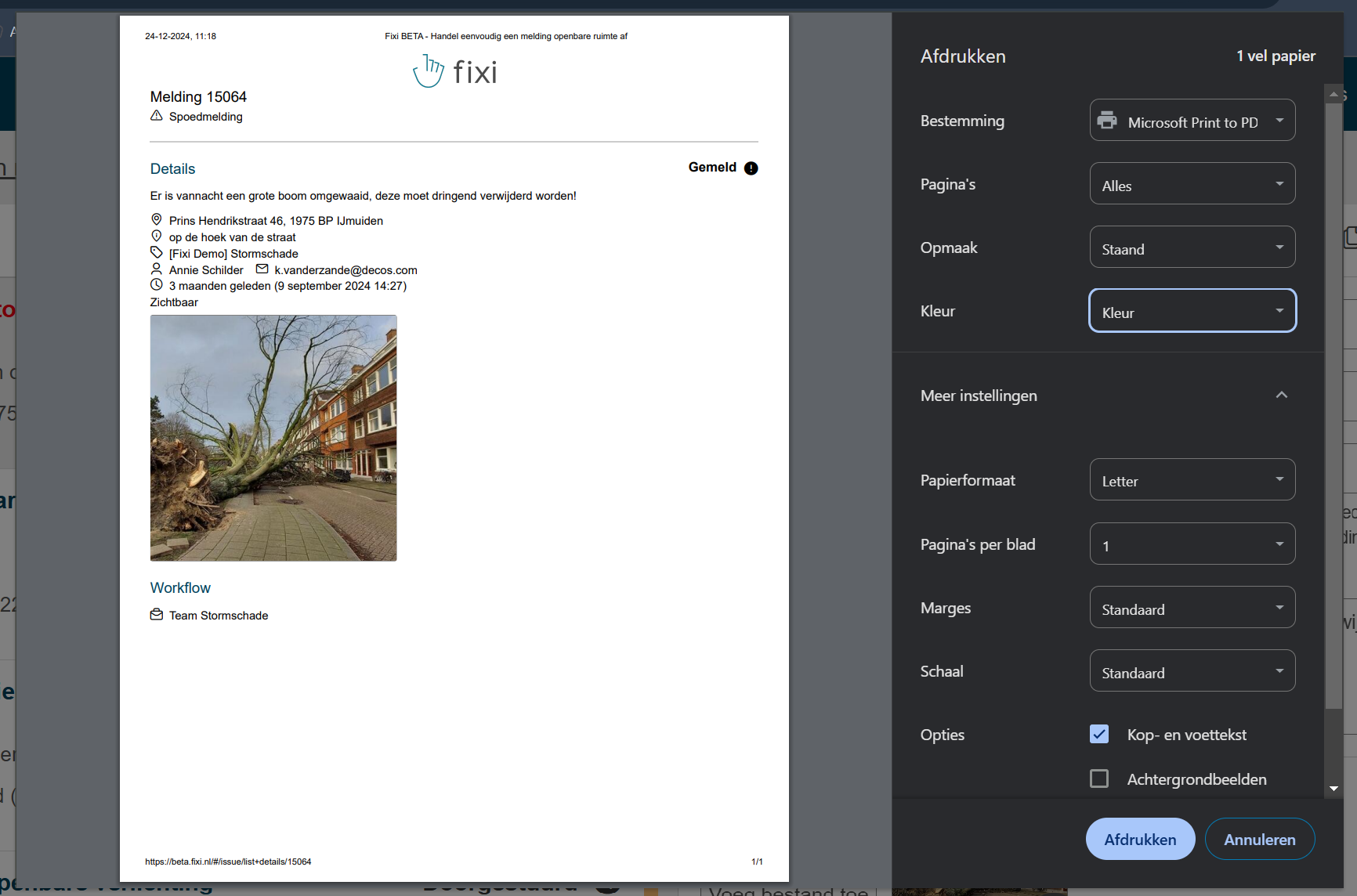Click the settings panel scrollbar thumb

[1333, 406]
